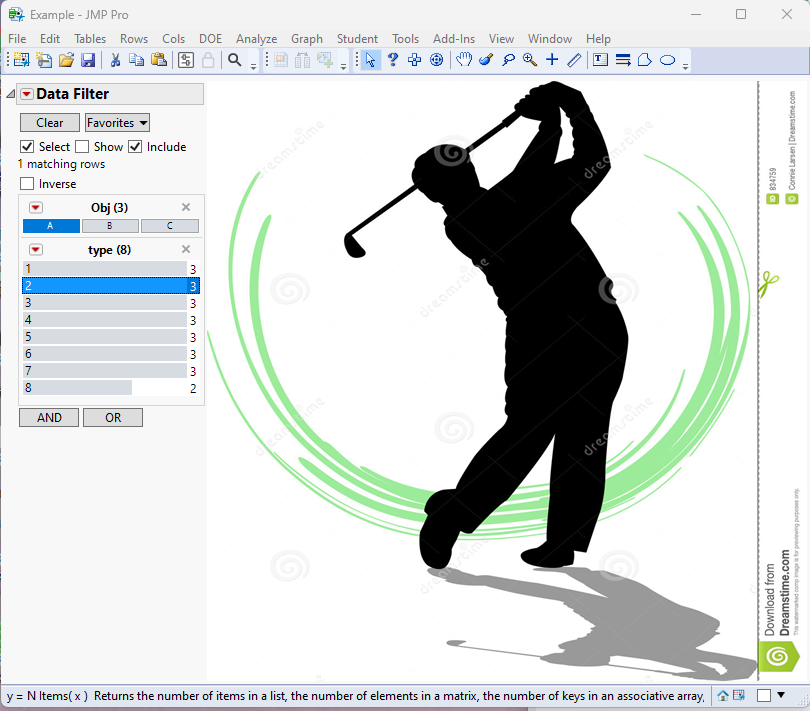Click the Cut scissors icon

(115, 60)
